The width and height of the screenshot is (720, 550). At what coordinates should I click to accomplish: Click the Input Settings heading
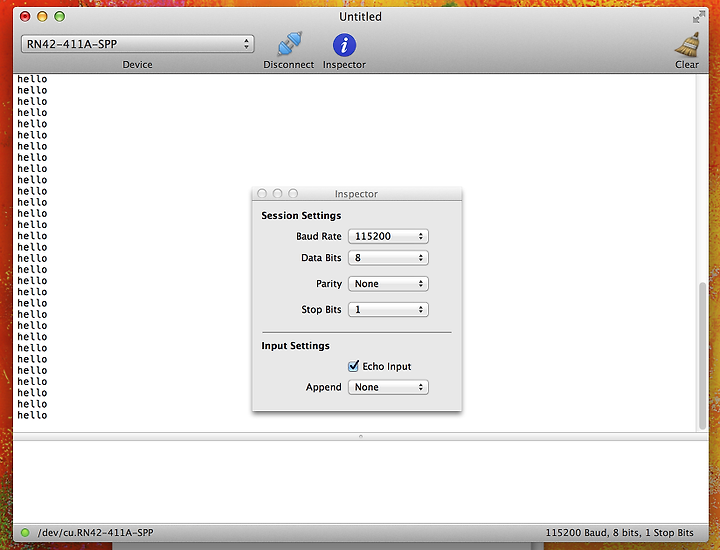pos(295,345)
